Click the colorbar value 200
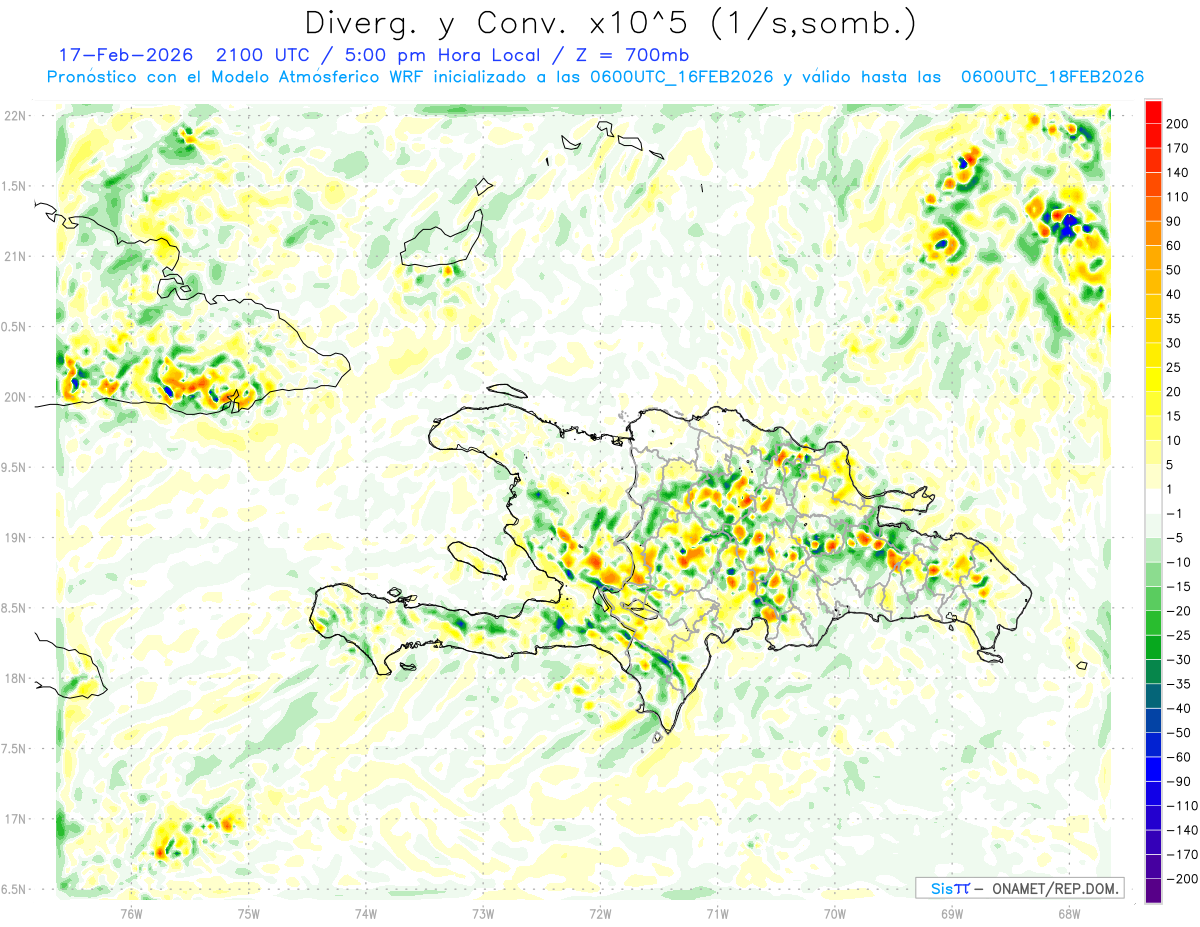Viewport: 1200px width, 927px height. point(1176,123)
